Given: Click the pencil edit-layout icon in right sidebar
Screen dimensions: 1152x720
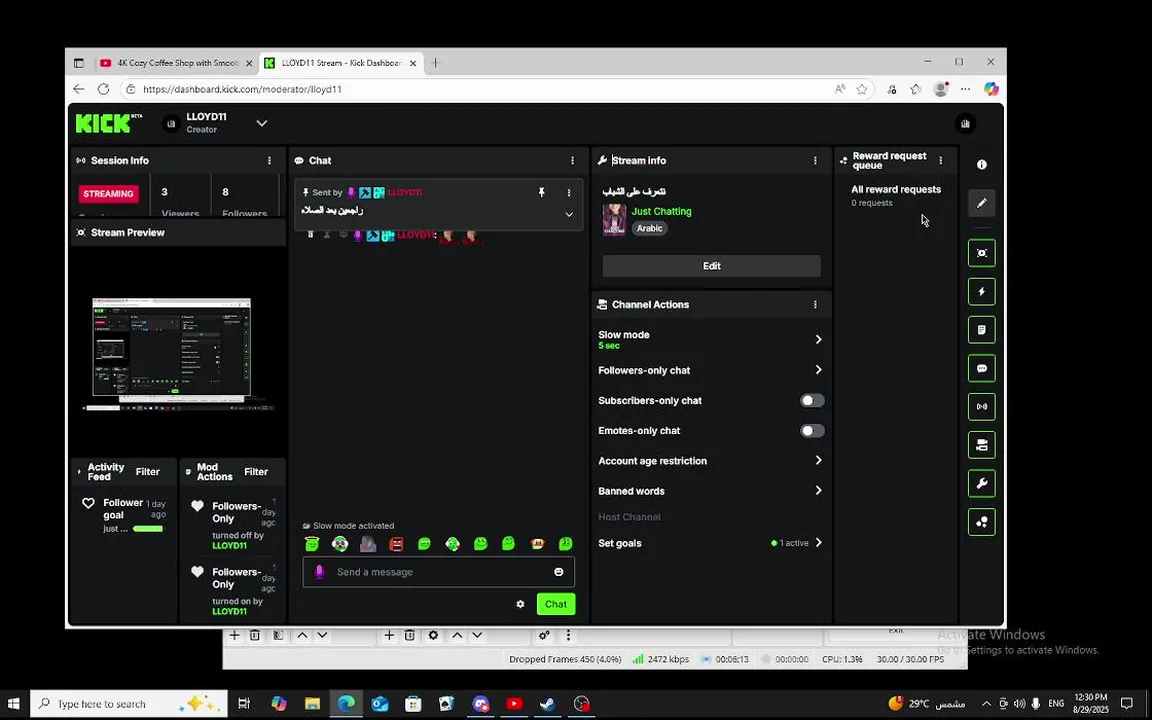Looking at the screenshot, I should [x=982, y=203].
